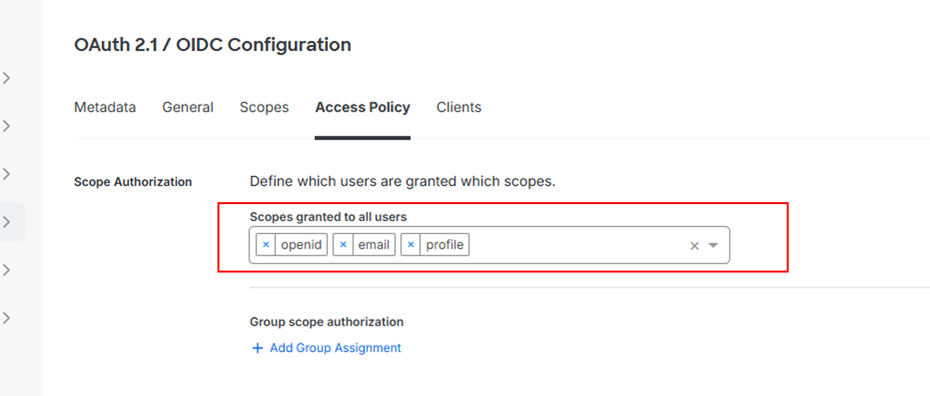Remove the email scope chip
The height and width of the screenshot is (396, 930).
(343, 245)
